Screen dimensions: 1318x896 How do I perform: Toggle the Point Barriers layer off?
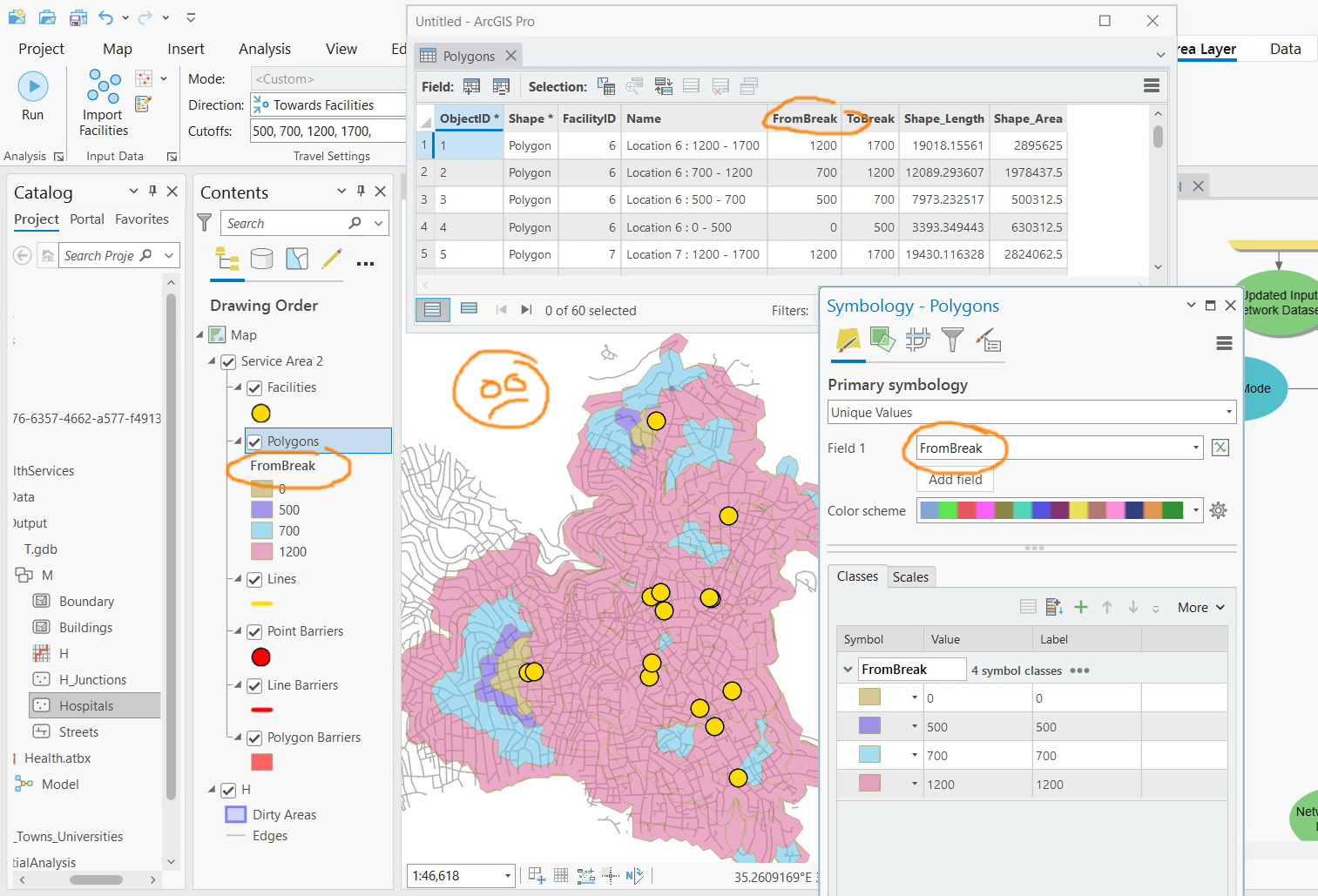click(x=253, y=631)
